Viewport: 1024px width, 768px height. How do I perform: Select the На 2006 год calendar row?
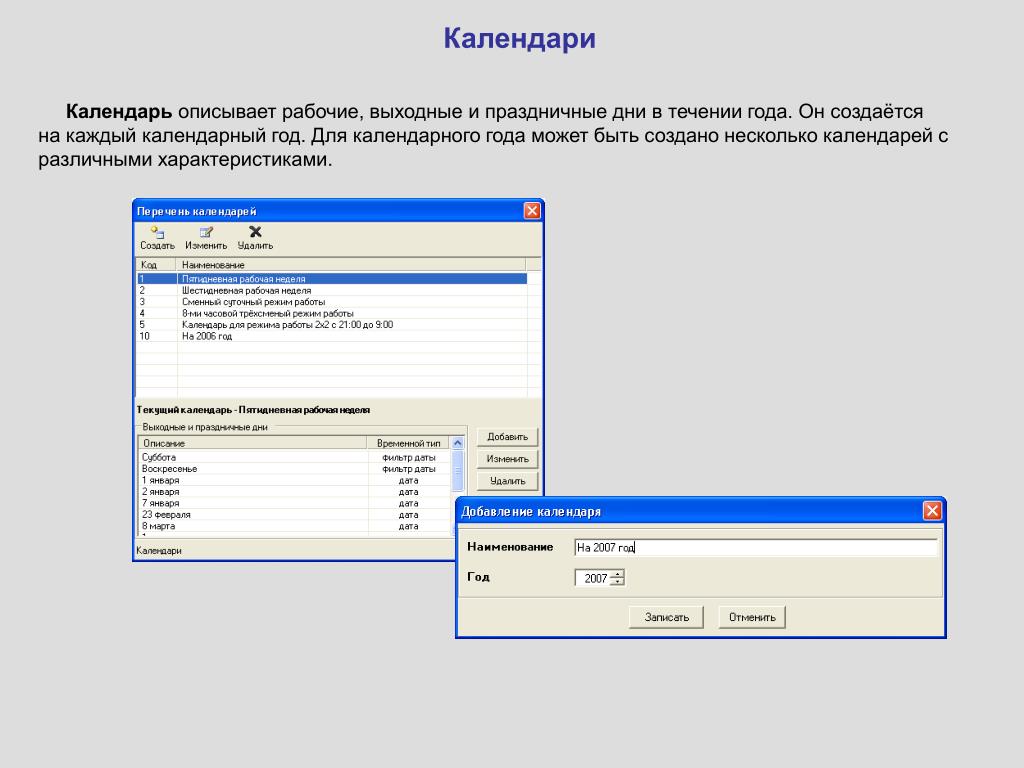(332, 336)
